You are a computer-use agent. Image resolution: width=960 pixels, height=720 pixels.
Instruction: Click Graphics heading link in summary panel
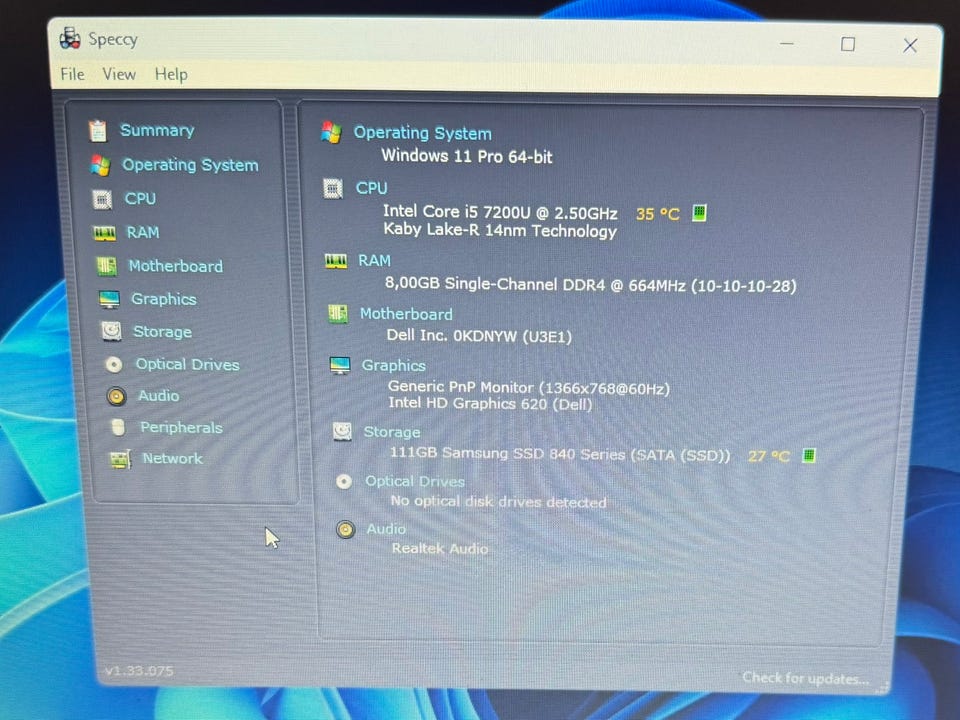click(x=394, y=366)
